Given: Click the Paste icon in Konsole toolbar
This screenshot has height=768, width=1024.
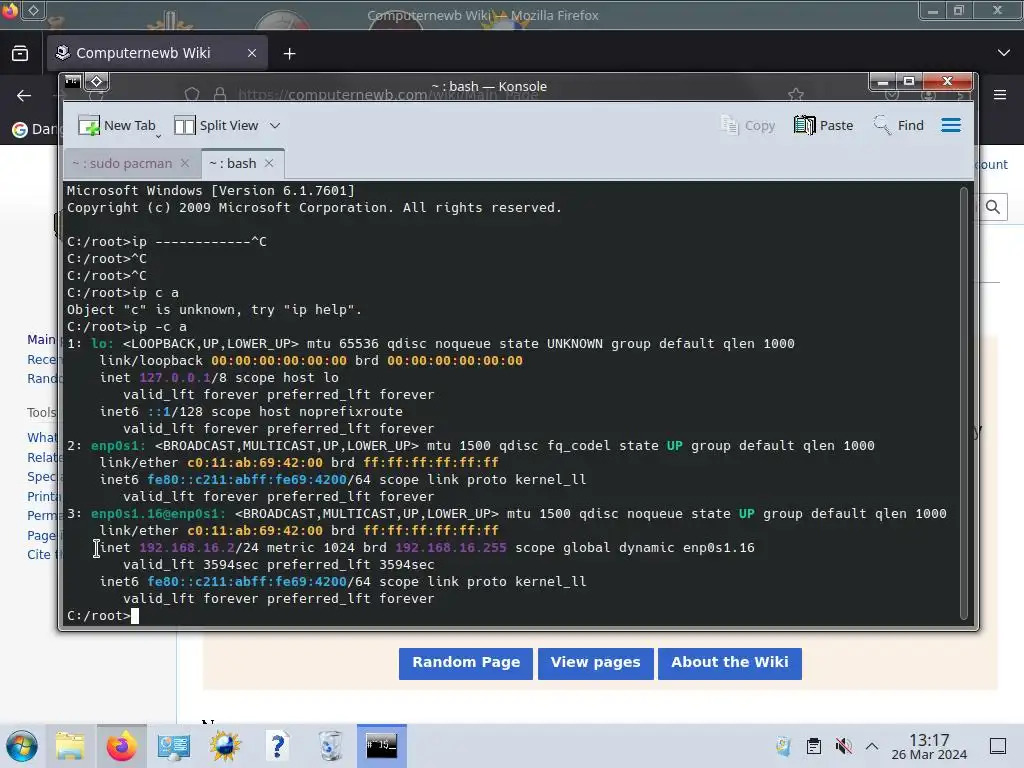Looking at the screenshot, I should [x=804, y=125].
